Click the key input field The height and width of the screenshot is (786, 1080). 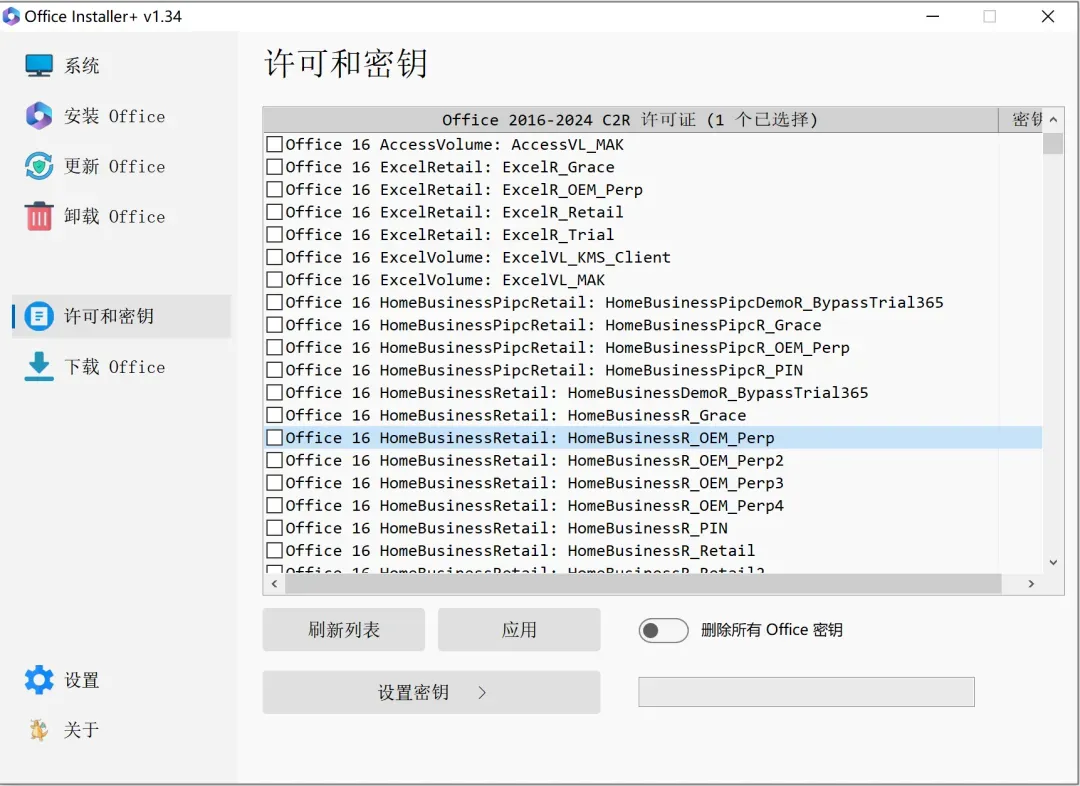(807, 692)
